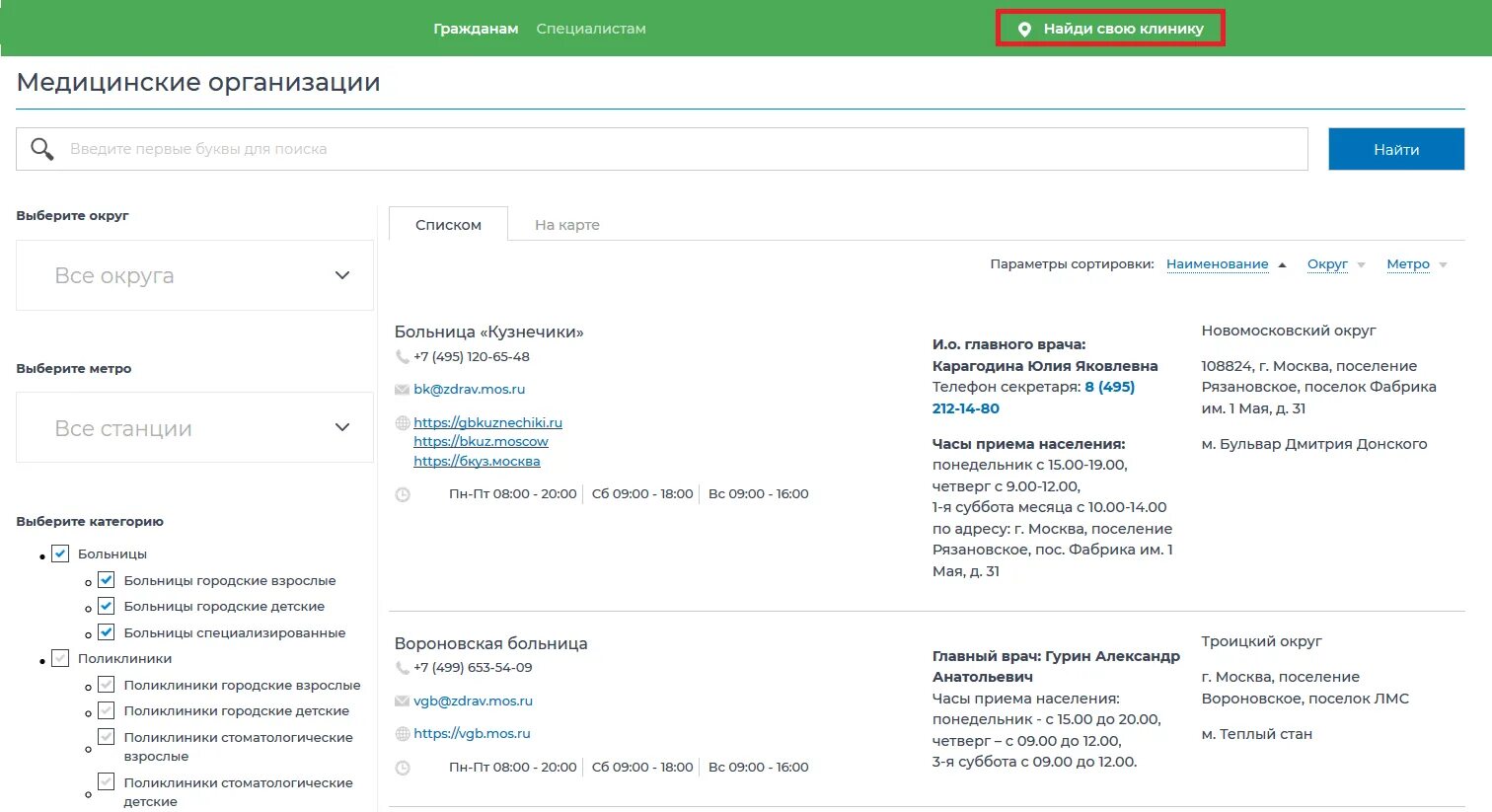
Task: Click the map pin icon beside Найди свою клинику
Action: (1024, 30)
